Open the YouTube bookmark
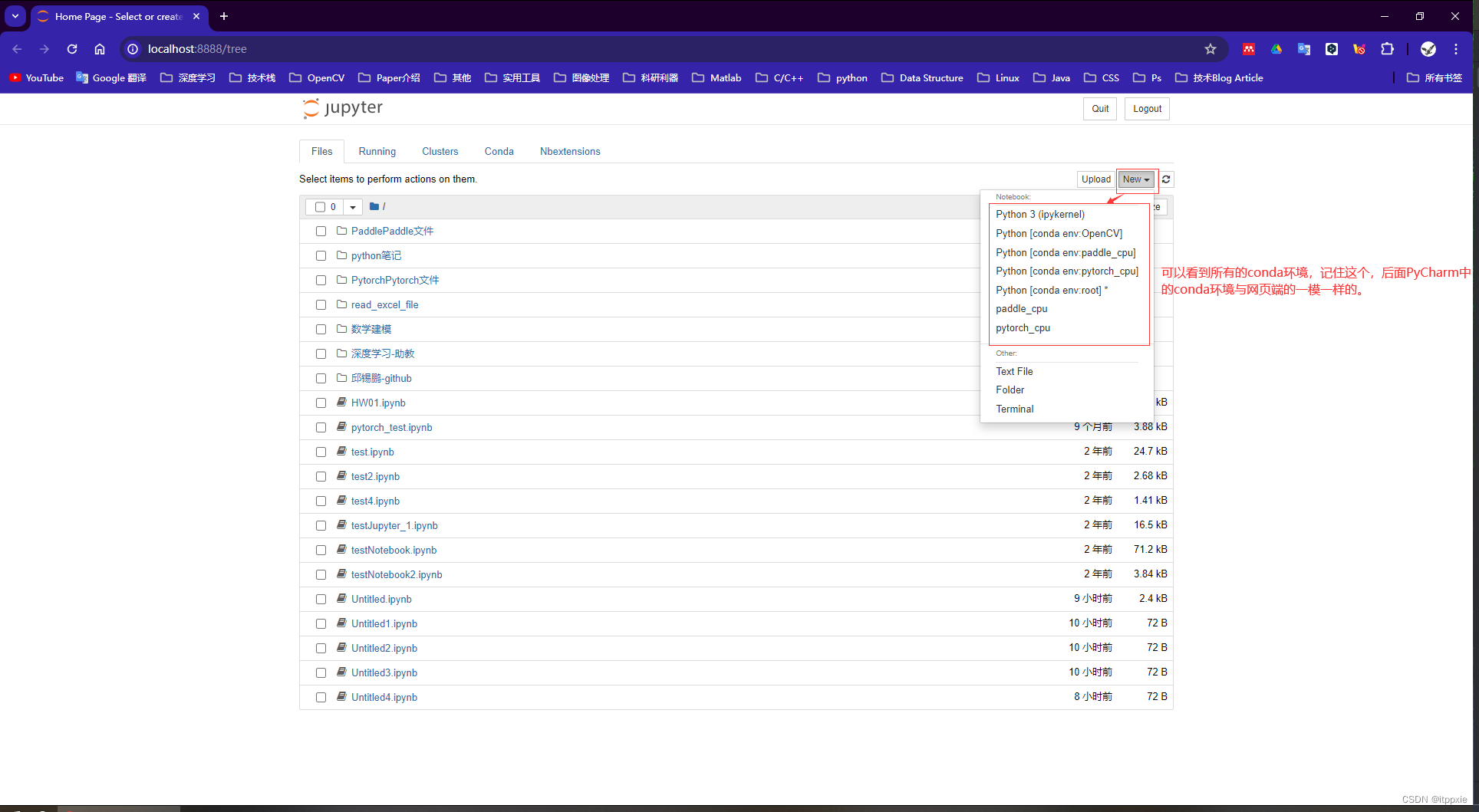The image size is (1479, 812). pyautogui.click(x=36, y=77)
